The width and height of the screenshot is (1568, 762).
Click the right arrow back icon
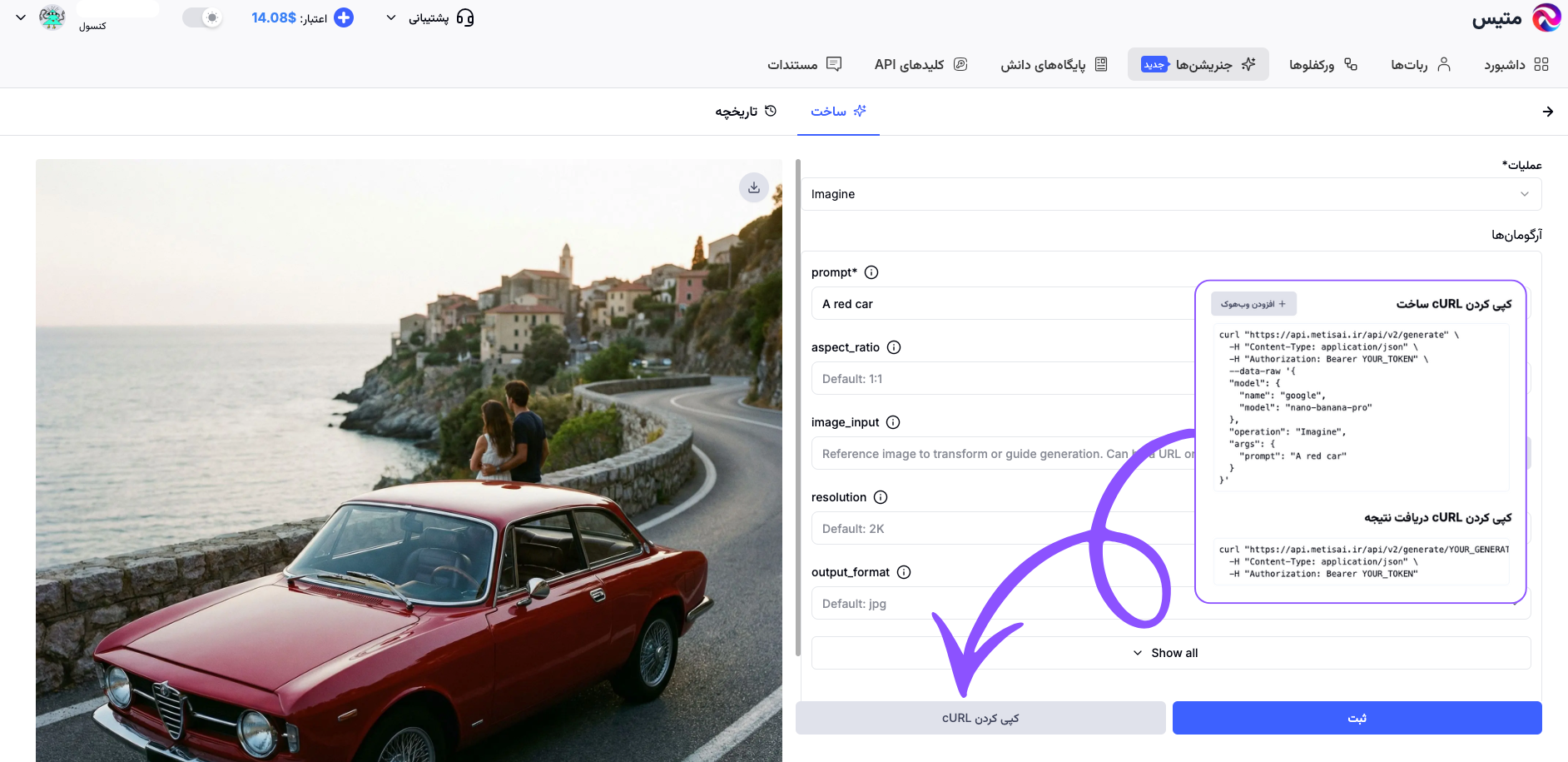coord(1547,112)
